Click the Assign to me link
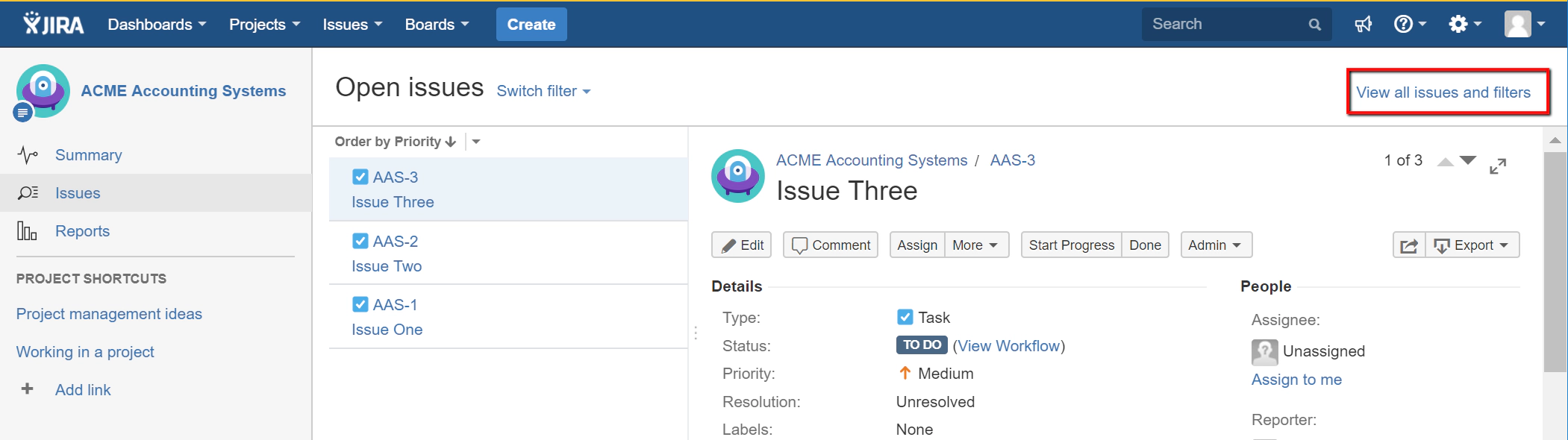Screen dimensions: 1568x440 [1296, 380]
